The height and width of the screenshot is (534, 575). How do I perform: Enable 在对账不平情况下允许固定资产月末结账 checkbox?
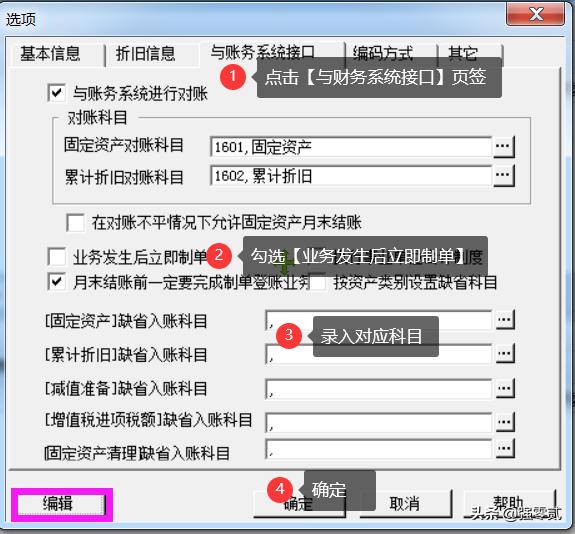coord(76,222)
